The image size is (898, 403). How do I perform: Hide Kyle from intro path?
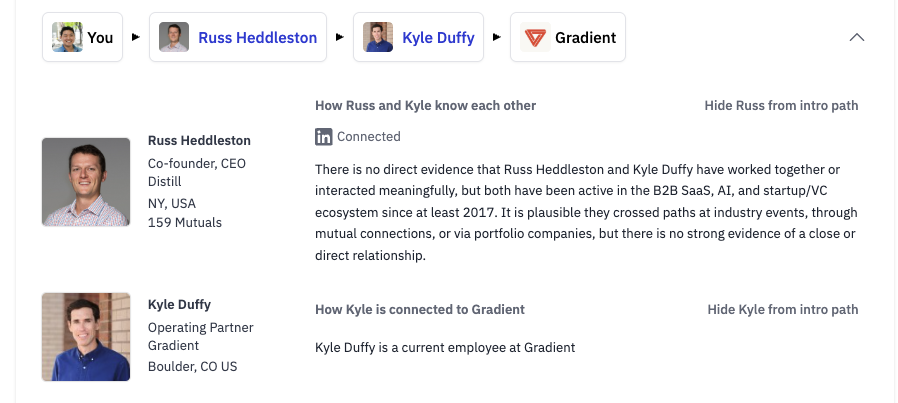[783, 309]
